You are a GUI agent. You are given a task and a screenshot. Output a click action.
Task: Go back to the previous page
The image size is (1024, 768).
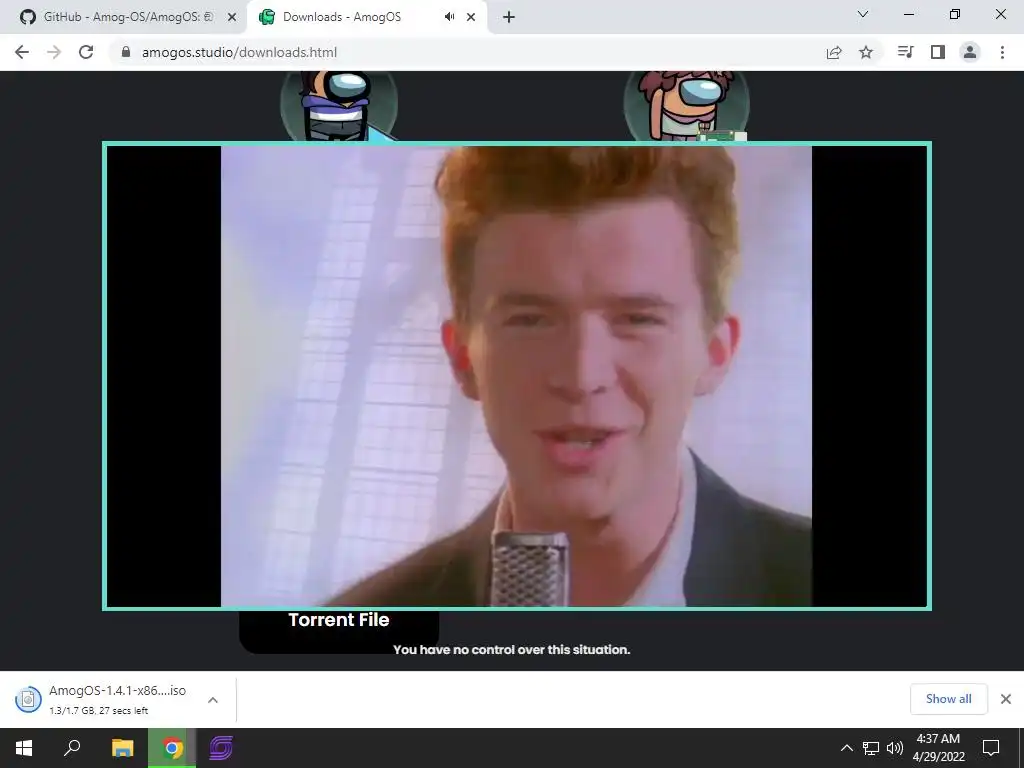[x=22, y=52]
